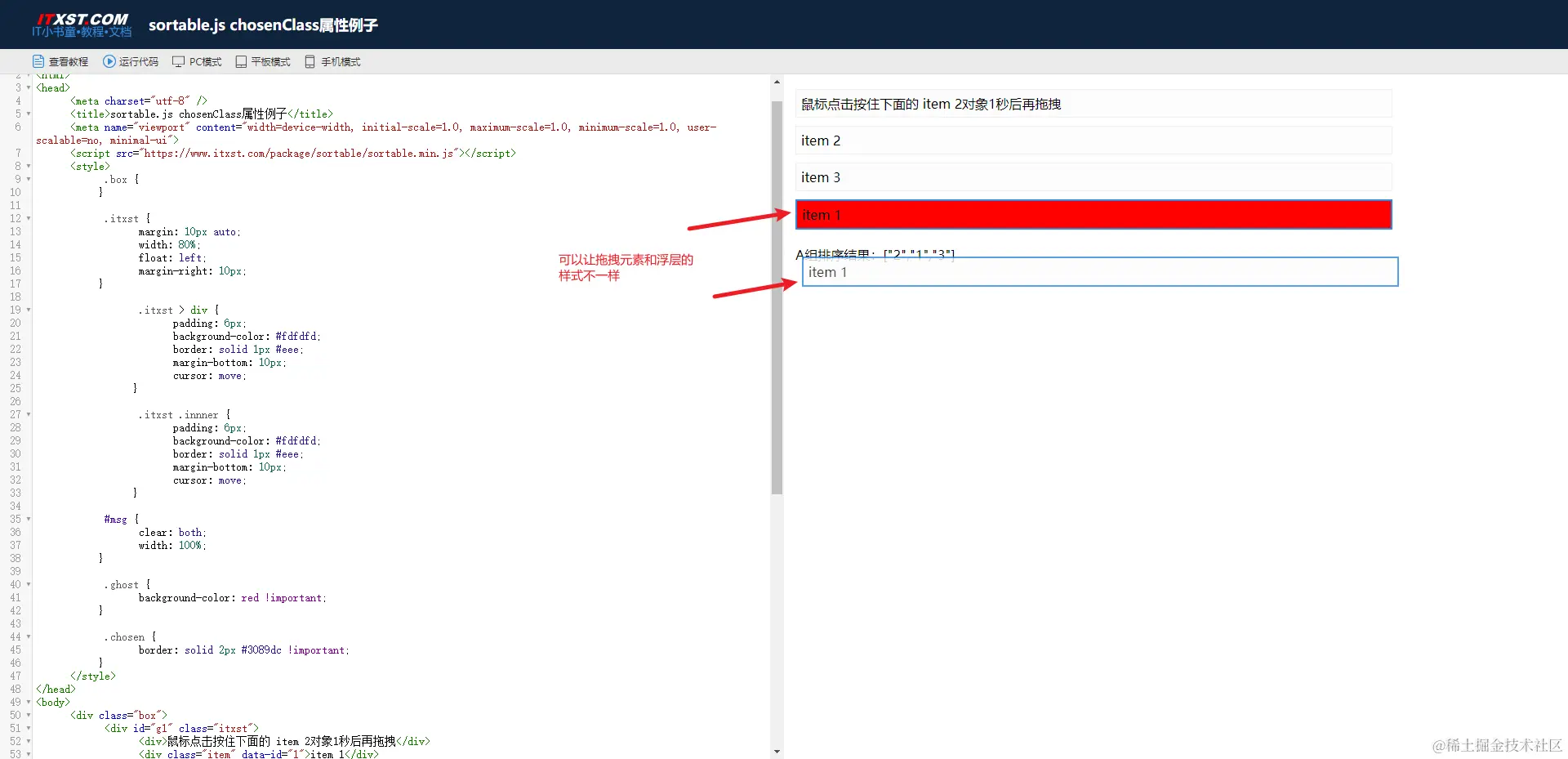Image resolution: width=1568 pixels, height=759 pixels.
Task: Fold the div id g1 at line 51
Action: 29,728
